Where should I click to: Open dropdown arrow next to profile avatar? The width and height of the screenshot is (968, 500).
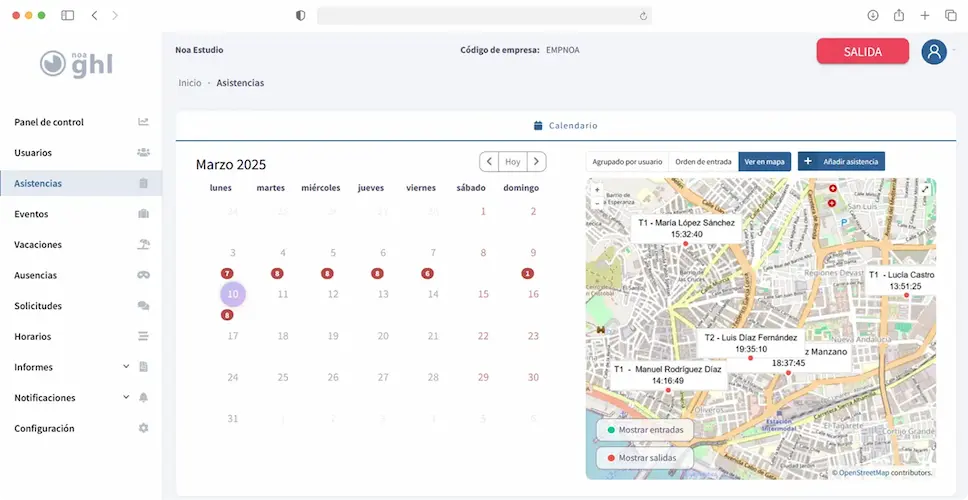pos(954,49)
